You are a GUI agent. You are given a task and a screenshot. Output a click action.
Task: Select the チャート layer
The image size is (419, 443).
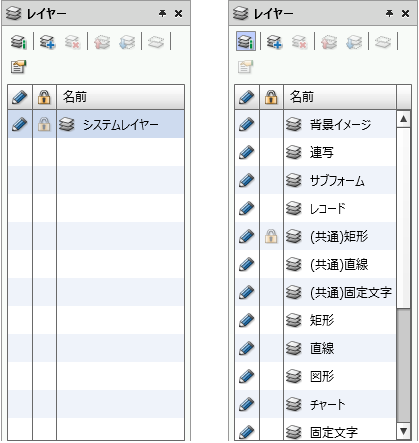tap(328, 405)
